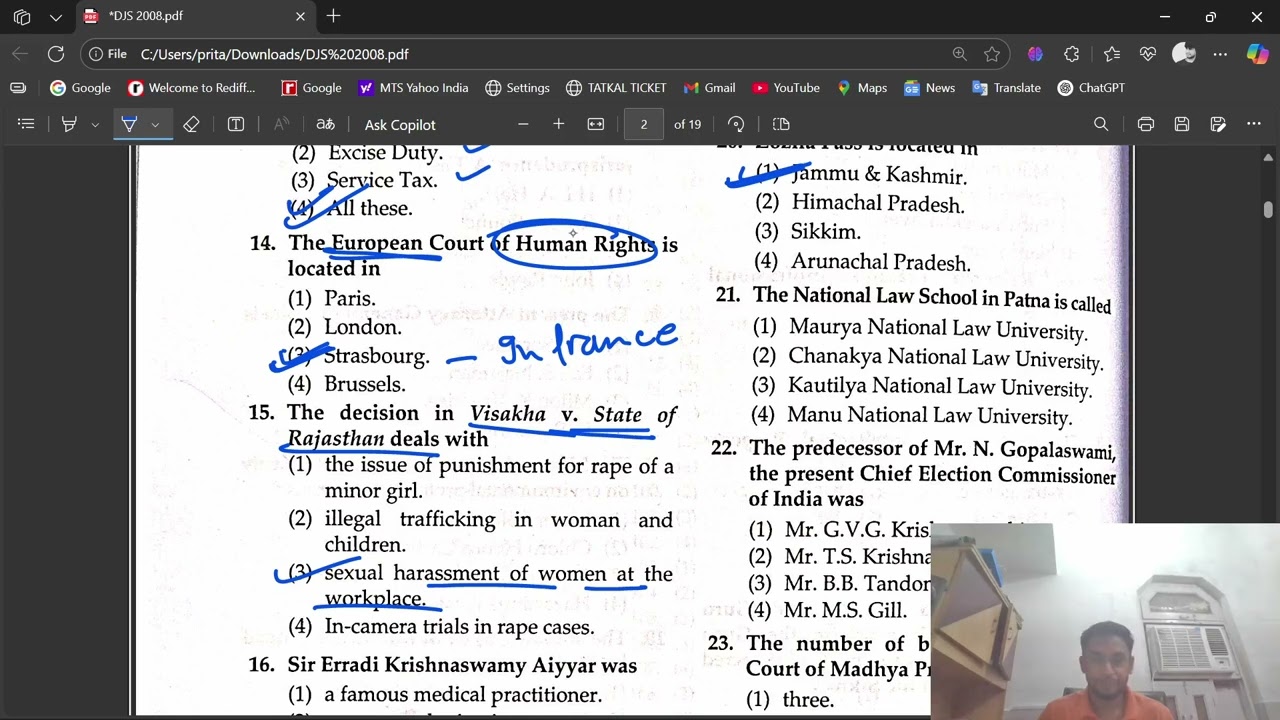Click the text 'Sir Erradi Krishnaswamy Aiyyar was'
Viewport: 1280px width, 720px height.
click(x=462, y=666)
